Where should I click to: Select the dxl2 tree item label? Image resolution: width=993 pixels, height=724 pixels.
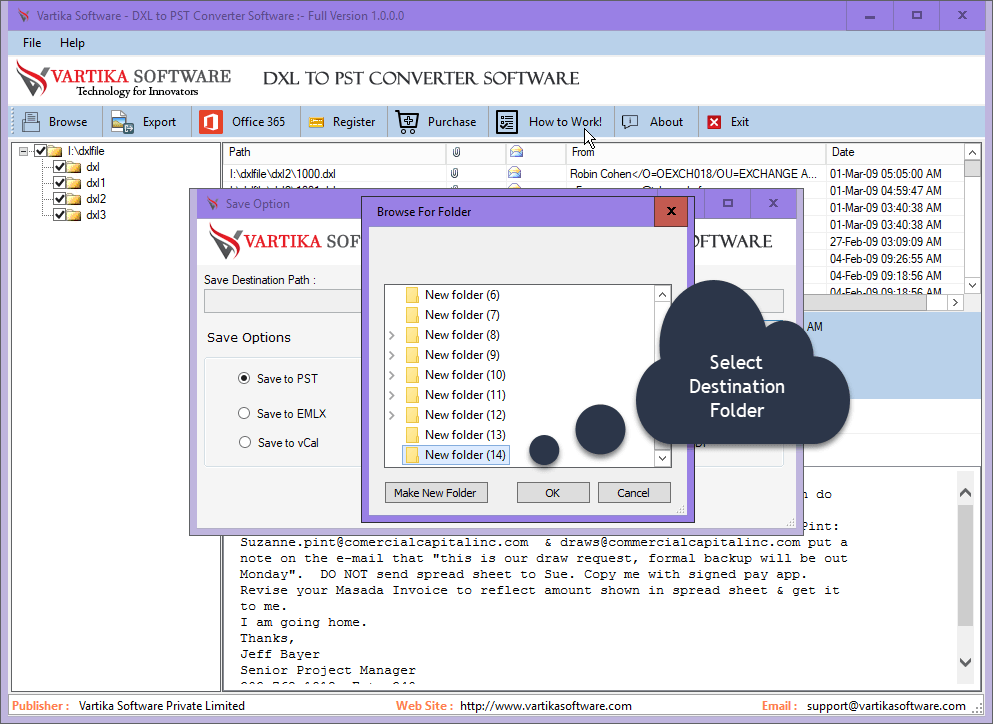coord(96,199)
